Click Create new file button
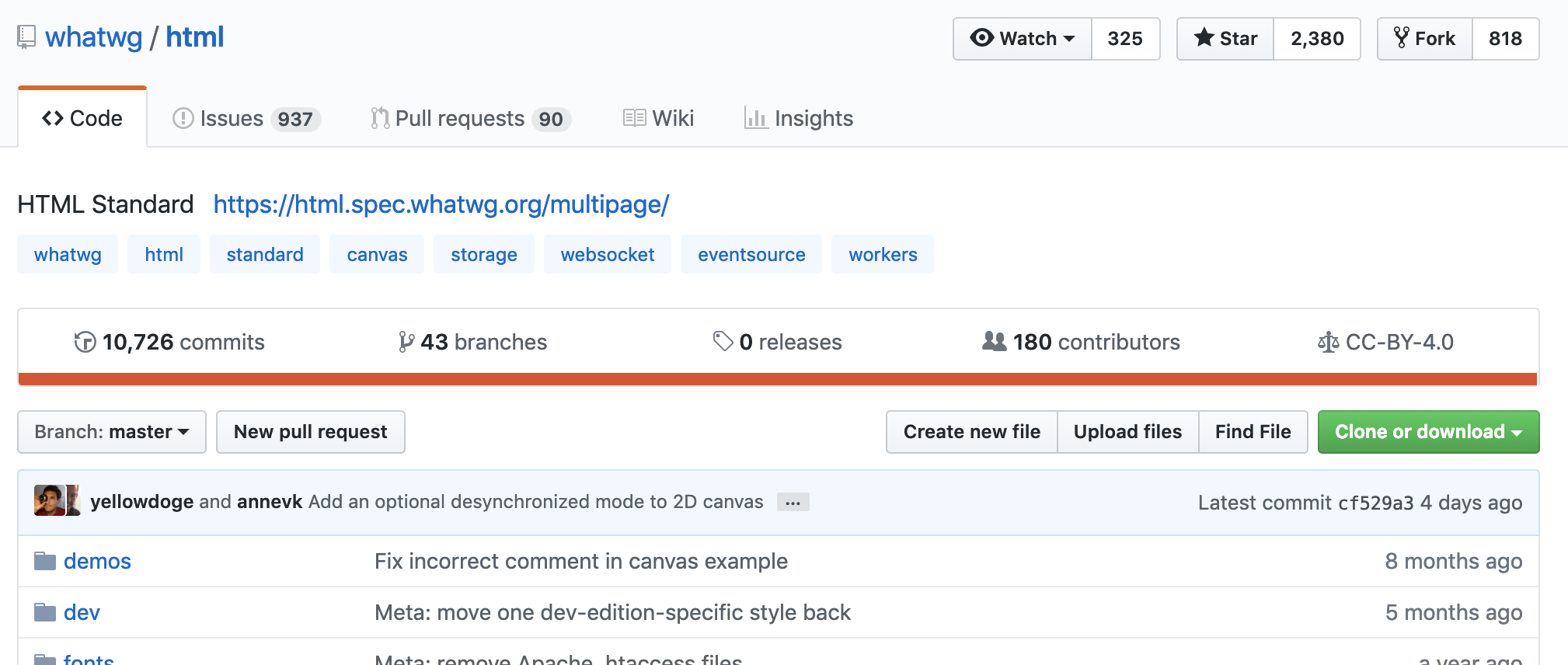Screen dimensions: 1568x665 tap(972, 432)
